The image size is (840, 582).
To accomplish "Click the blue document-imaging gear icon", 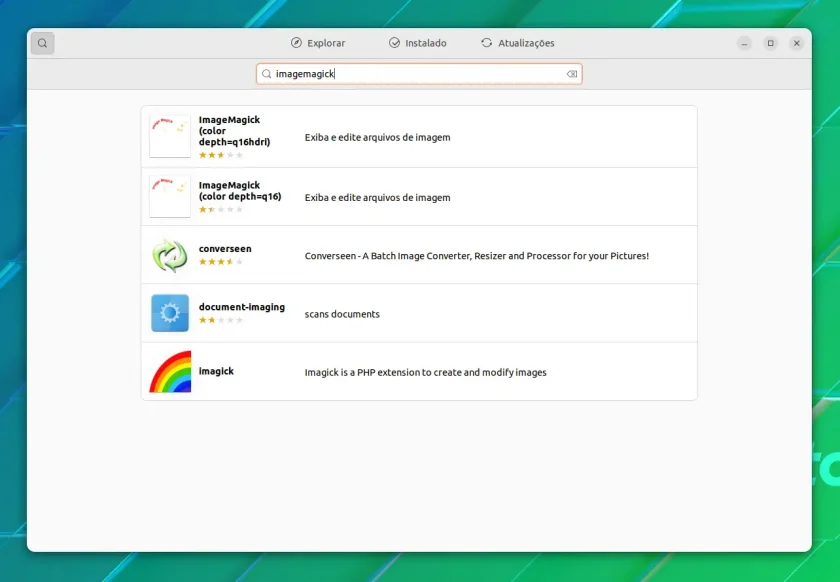I will click(x=170, y=313).
